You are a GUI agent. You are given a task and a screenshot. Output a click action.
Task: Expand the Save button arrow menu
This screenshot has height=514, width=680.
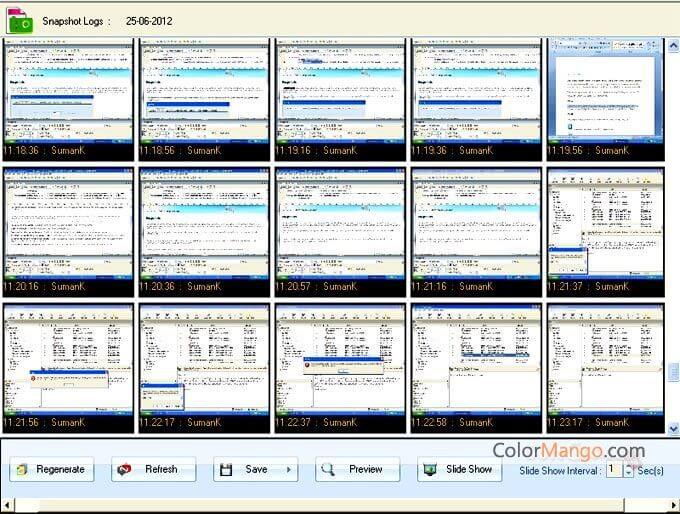click(289, 469)
